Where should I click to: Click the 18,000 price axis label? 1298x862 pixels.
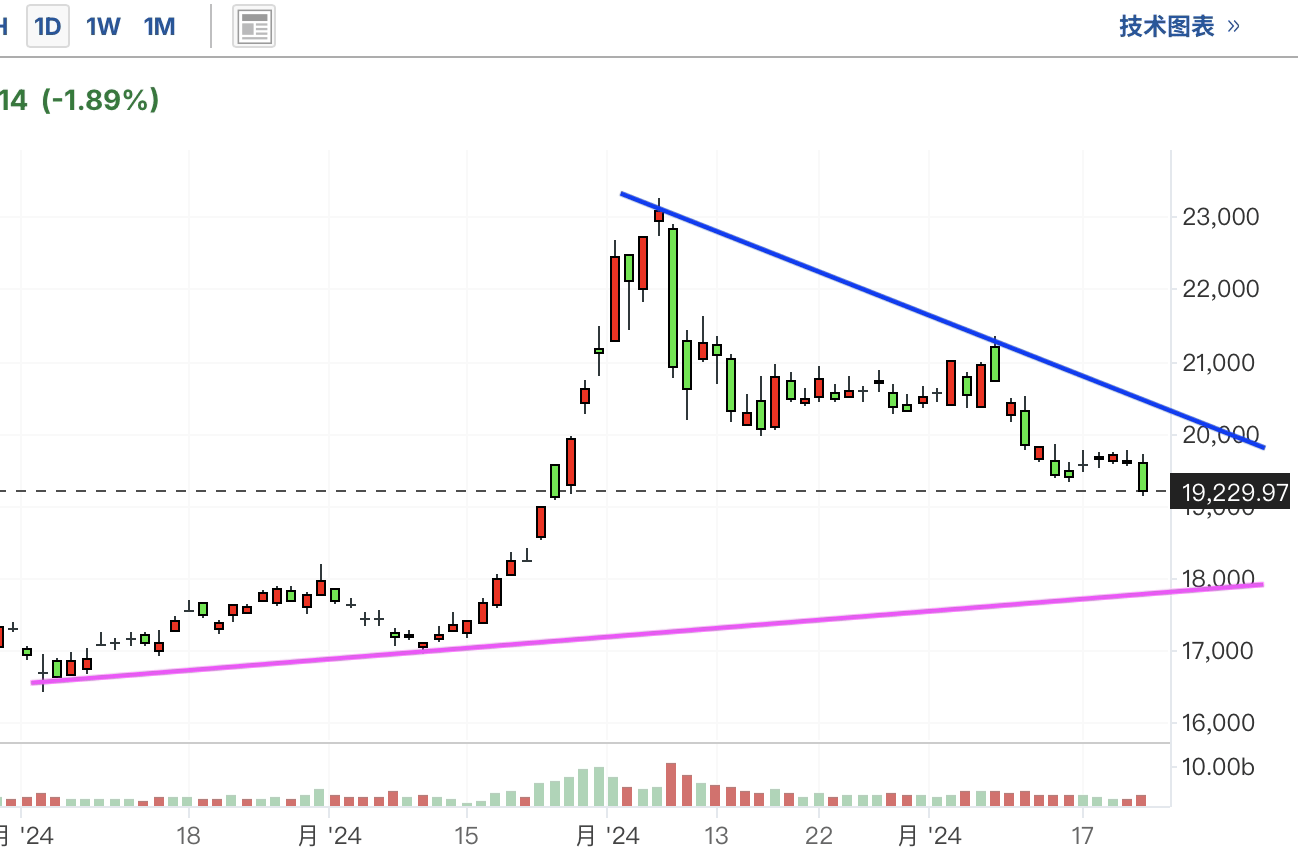pyautogui.click(x=1218, y=579)
